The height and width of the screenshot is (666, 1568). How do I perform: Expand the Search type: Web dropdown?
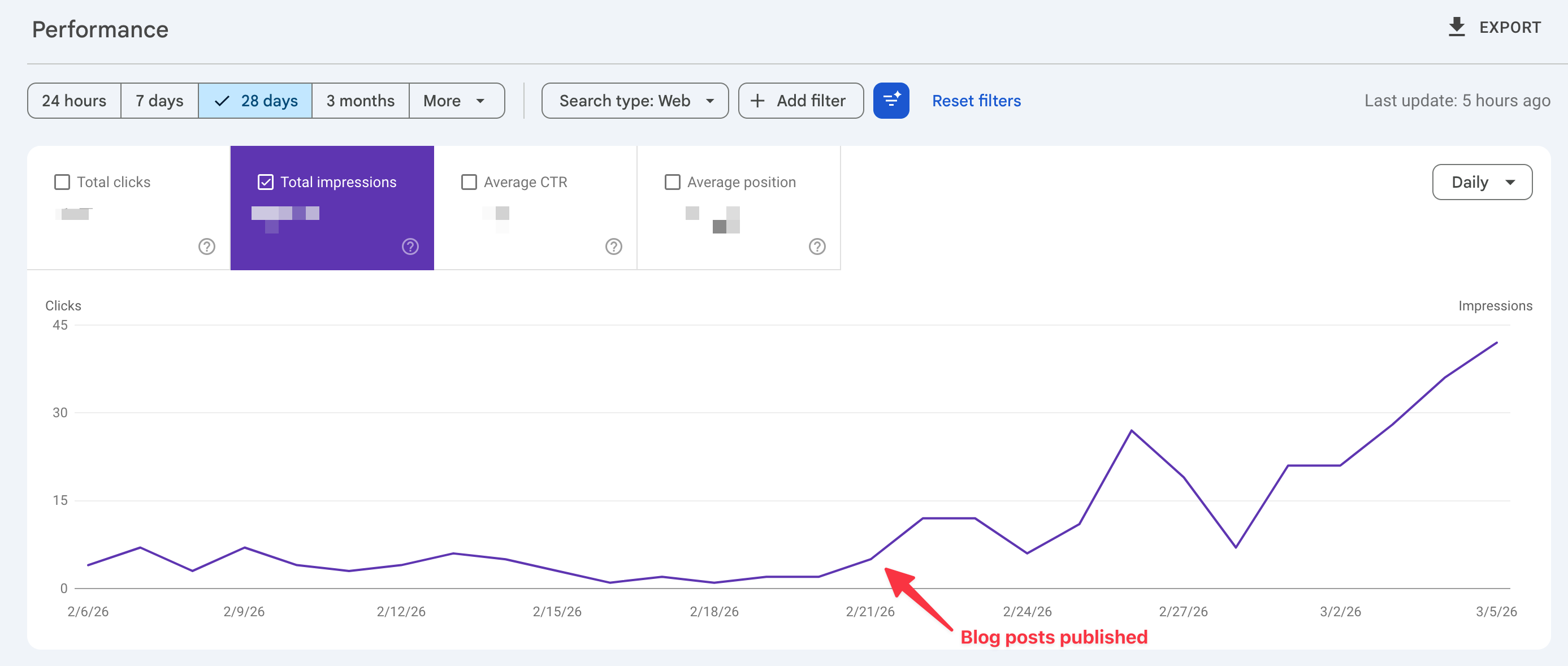pyautogui.click(x=634, y=101)
